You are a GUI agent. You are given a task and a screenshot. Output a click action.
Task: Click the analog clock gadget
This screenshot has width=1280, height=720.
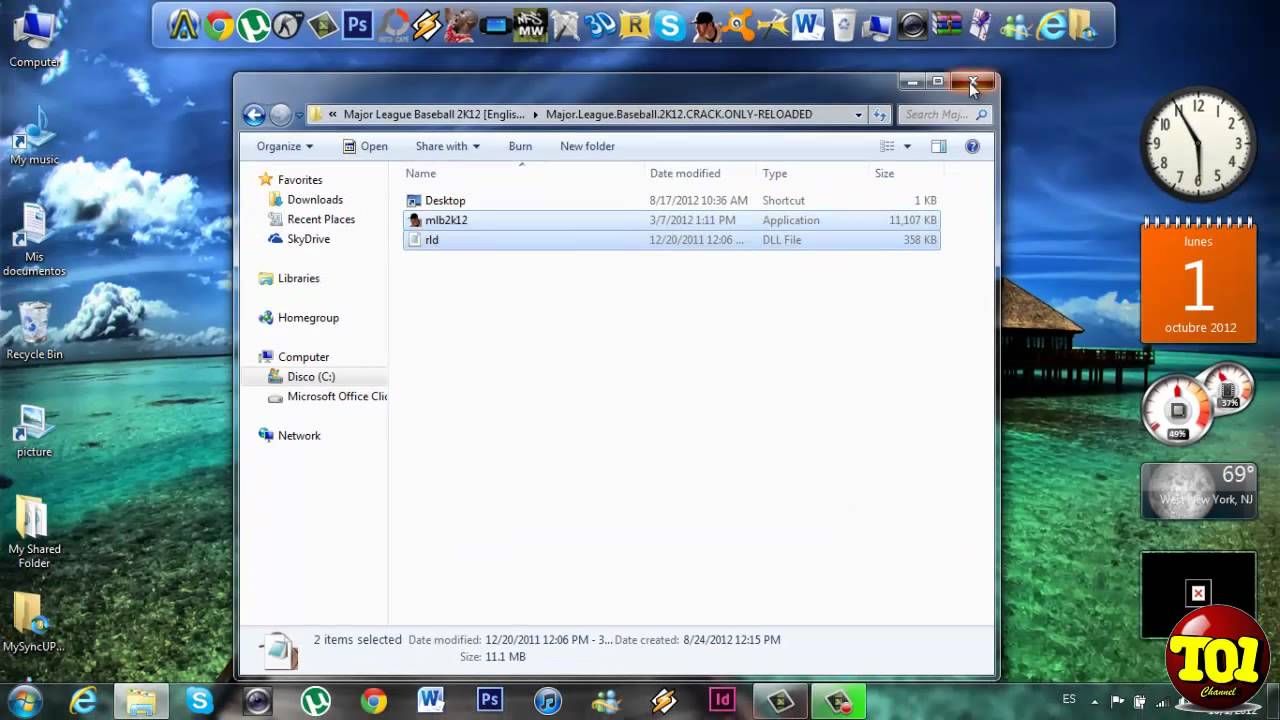click(x=1198, y=144)
